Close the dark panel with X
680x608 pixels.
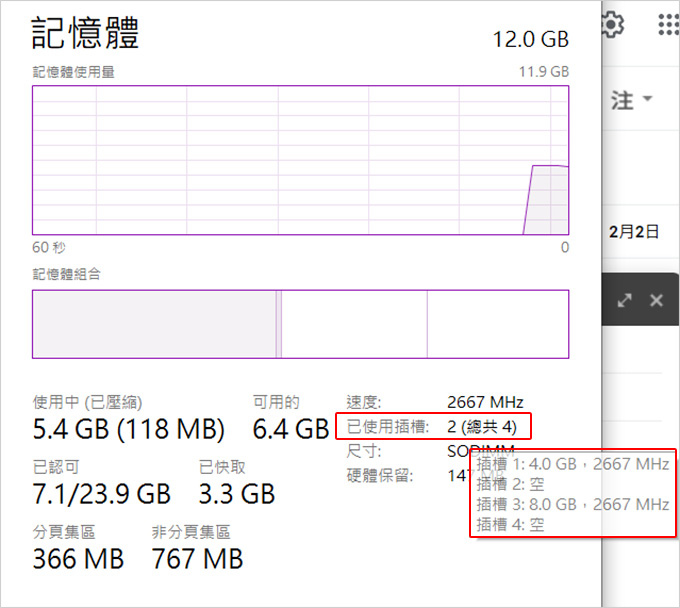click(656, 300)
